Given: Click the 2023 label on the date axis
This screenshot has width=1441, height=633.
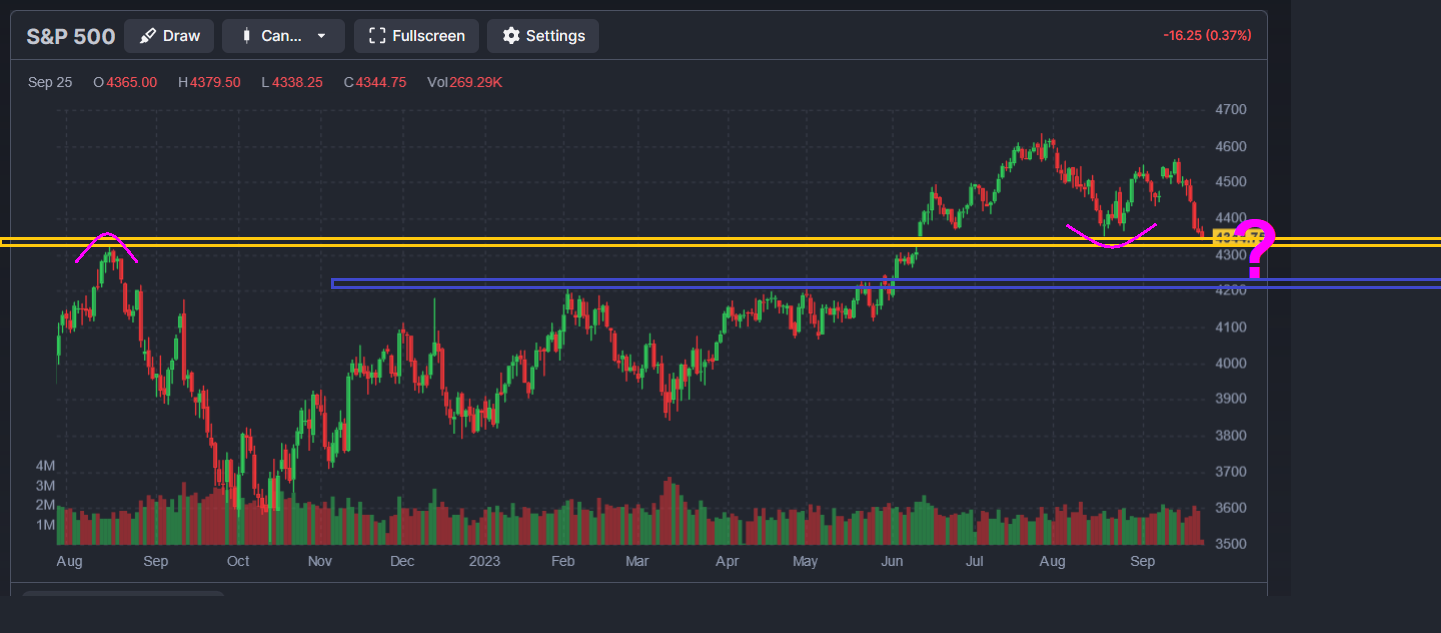Looking at the screenshot, I should [484, 562].
